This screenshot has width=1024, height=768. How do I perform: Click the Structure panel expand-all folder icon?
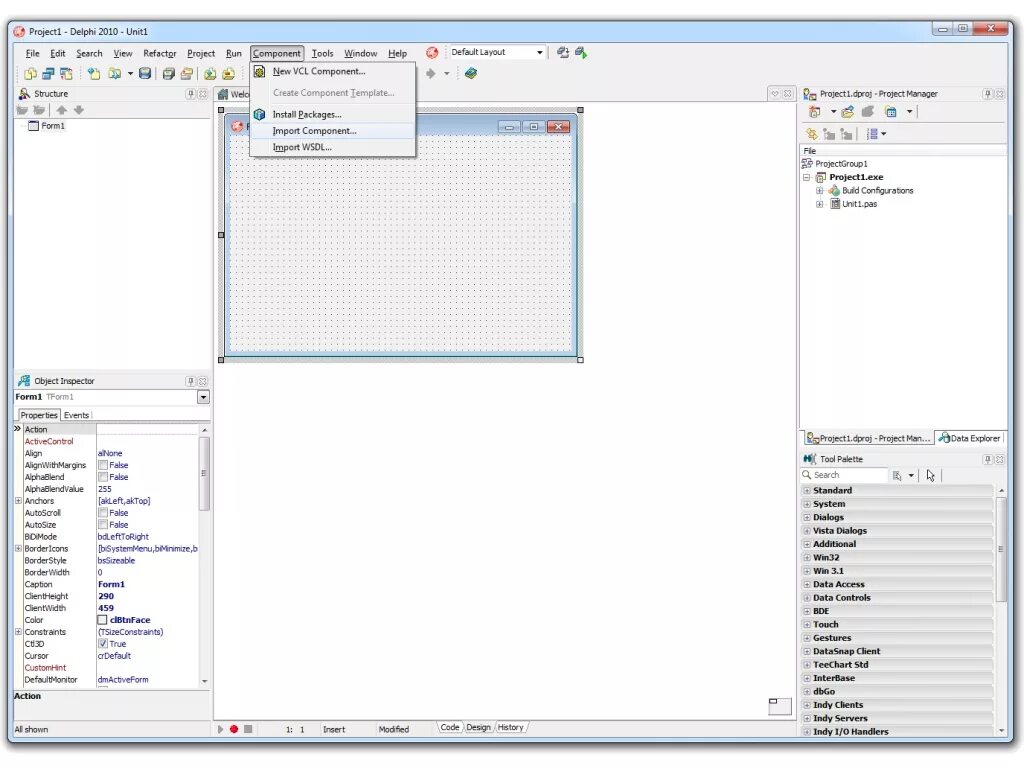point(22,110)
